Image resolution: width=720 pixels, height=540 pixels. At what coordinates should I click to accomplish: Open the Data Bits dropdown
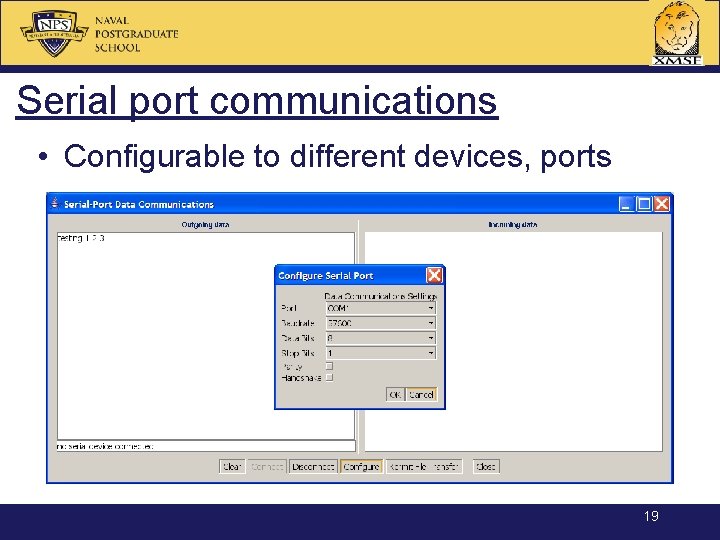point(381,338)
